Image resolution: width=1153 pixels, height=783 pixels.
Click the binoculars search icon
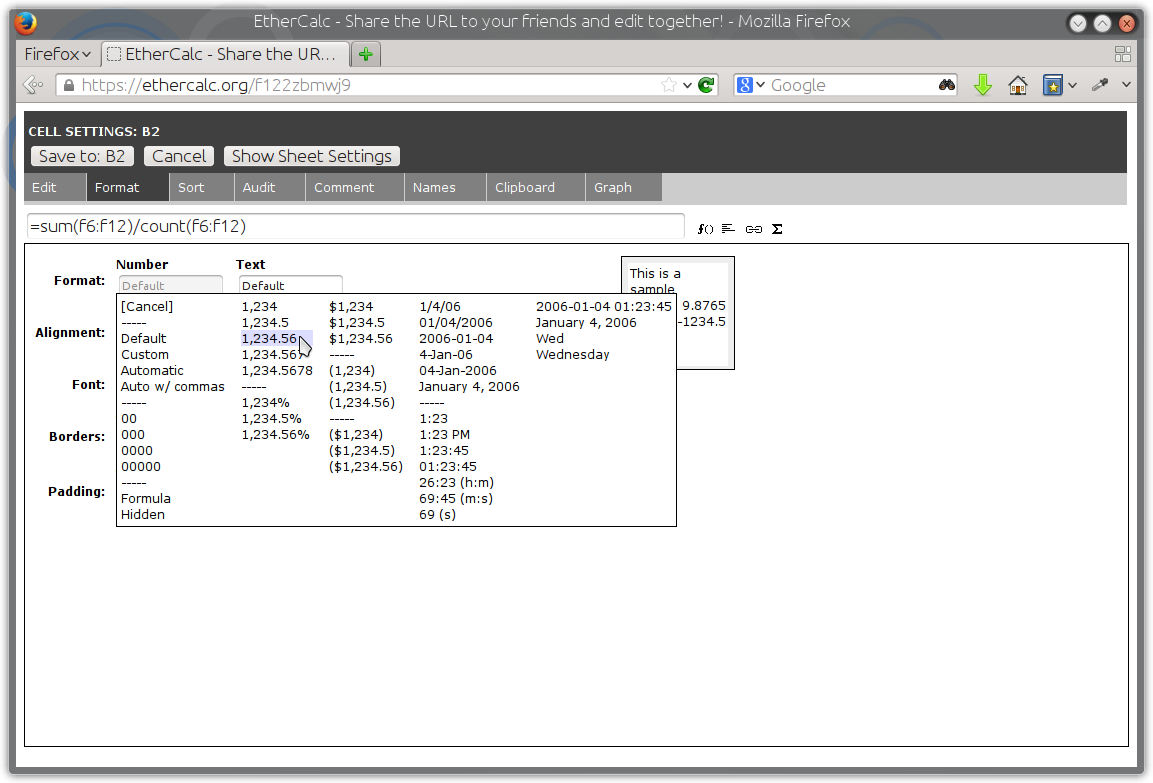pos(947,85)
